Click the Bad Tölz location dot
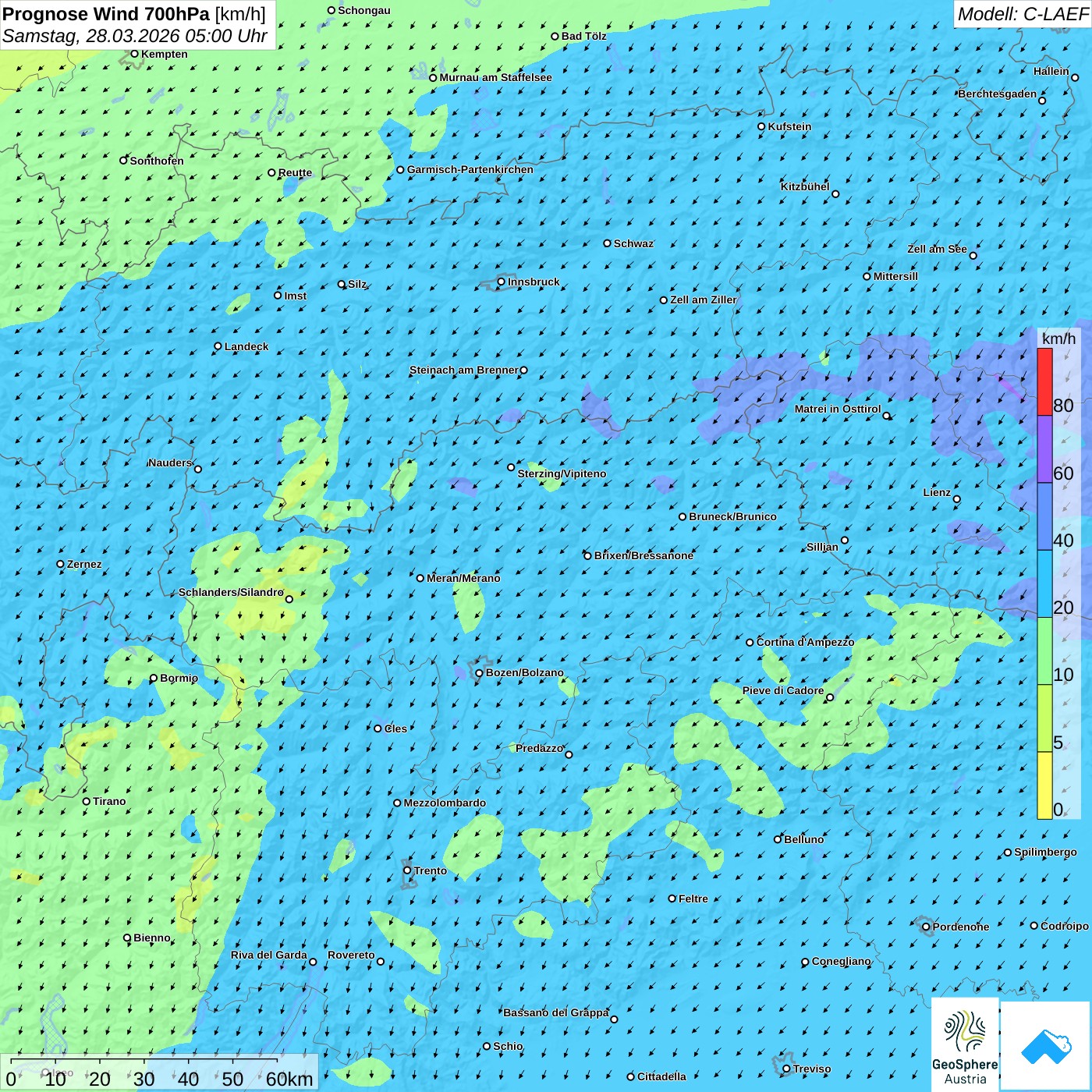 point(555,36)
